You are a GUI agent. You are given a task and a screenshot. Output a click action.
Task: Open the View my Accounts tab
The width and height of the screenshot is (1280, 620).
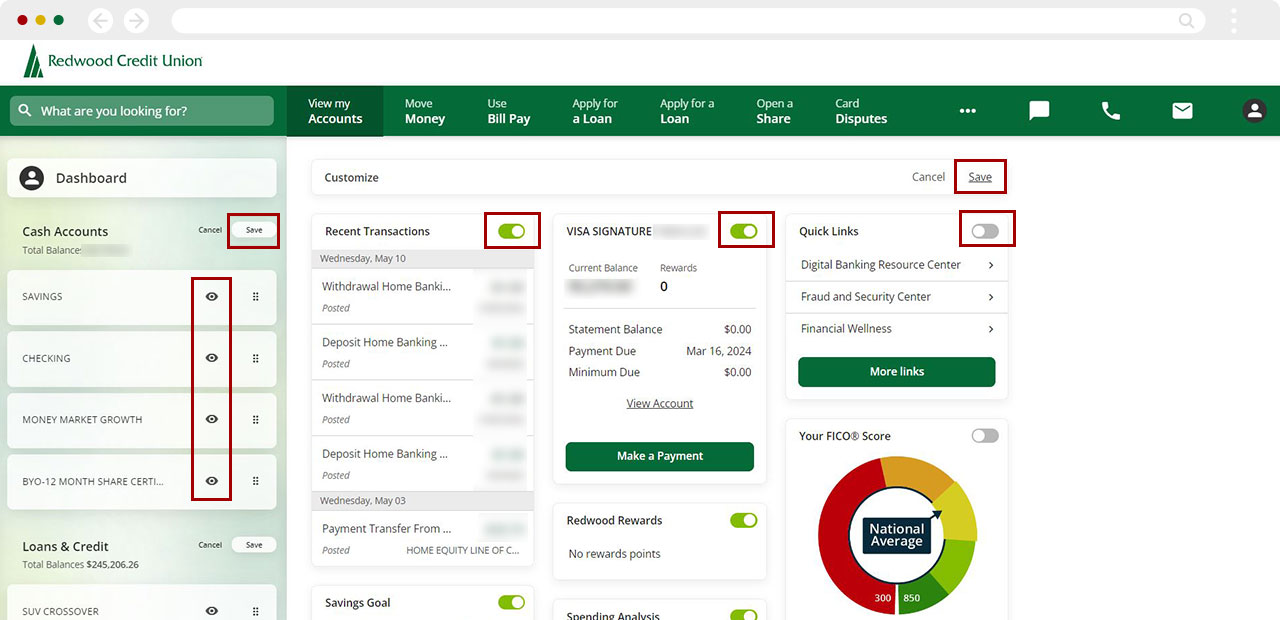335,111
